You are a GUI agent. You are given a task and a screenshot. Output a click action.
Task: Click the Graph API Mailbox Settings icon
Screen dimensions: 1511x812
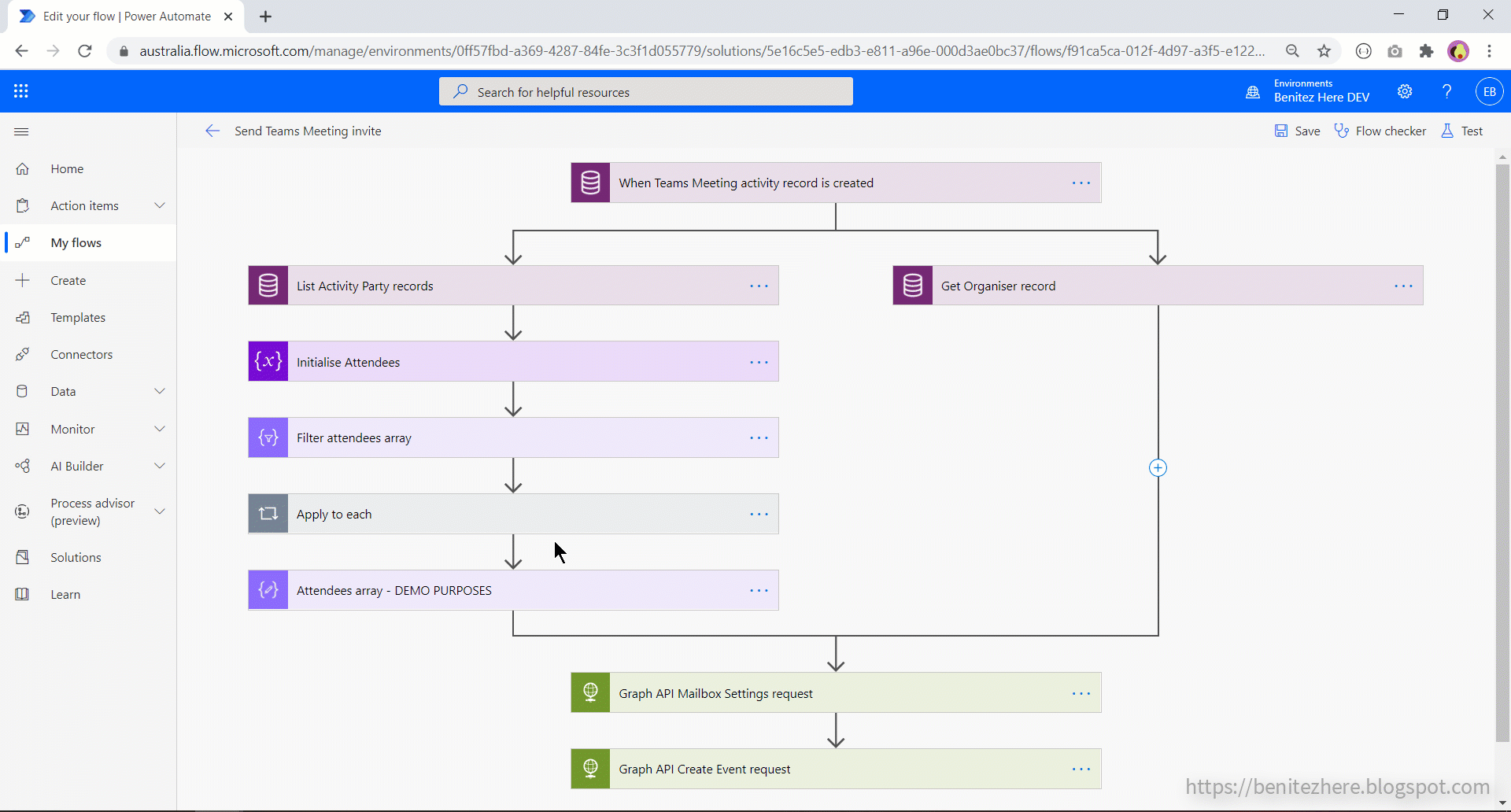coord(590,692)
